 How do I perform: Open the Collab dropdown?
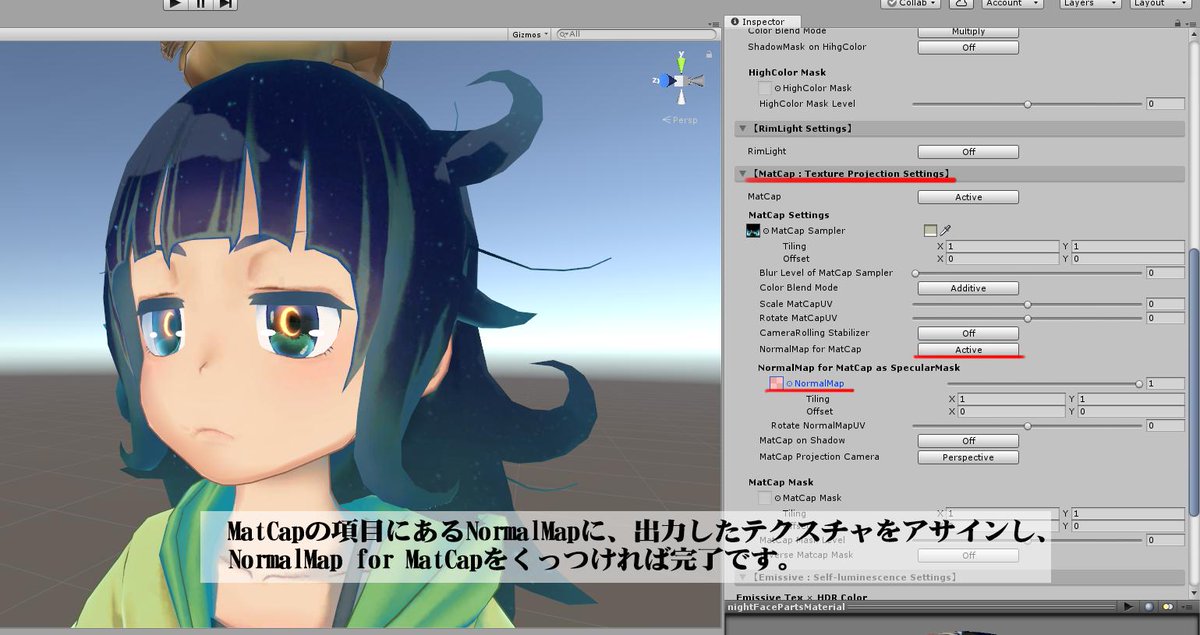click(x=911, y=4)
